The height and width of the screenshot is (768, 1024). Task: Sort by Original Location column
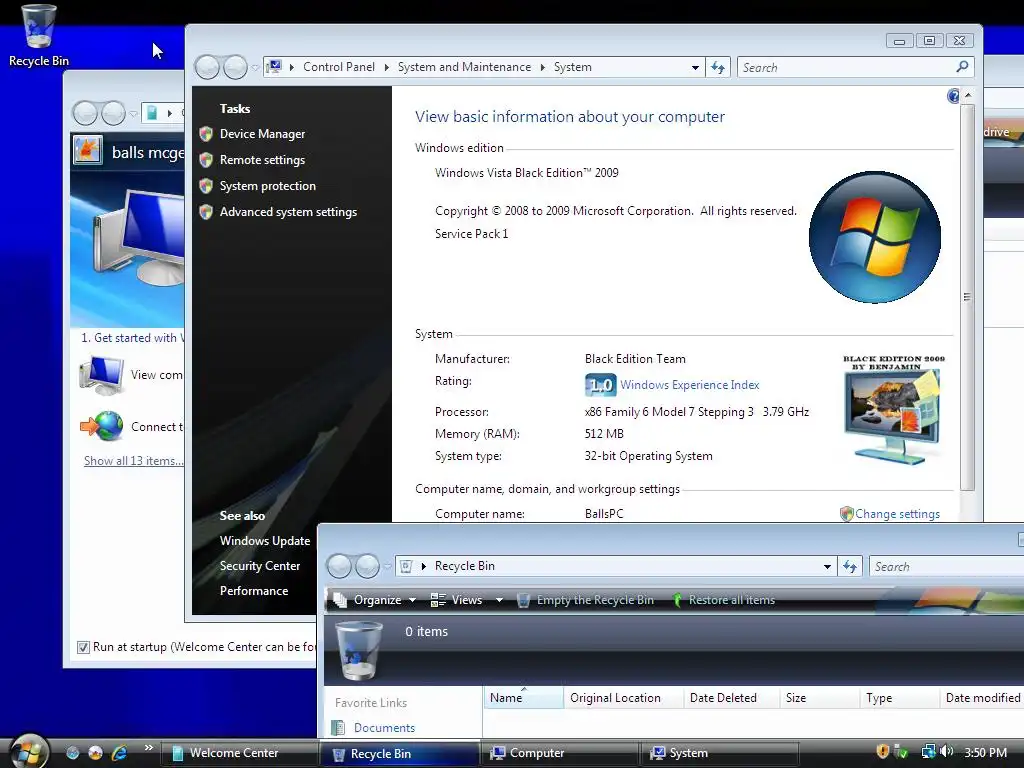point(623,697)
